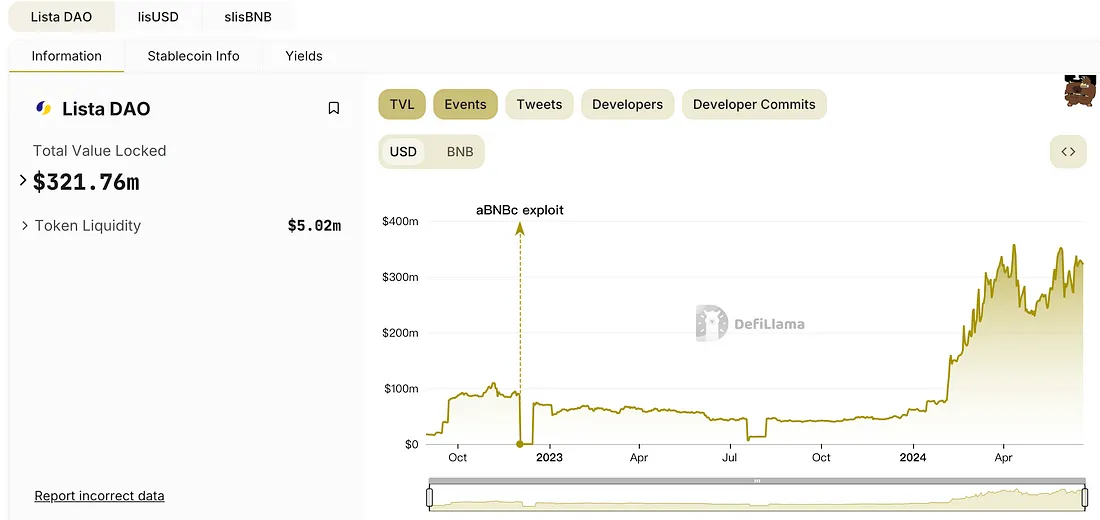Toggle Events on the chart
This screenshot has height=520, width=1100.
[x=465, y=104]
